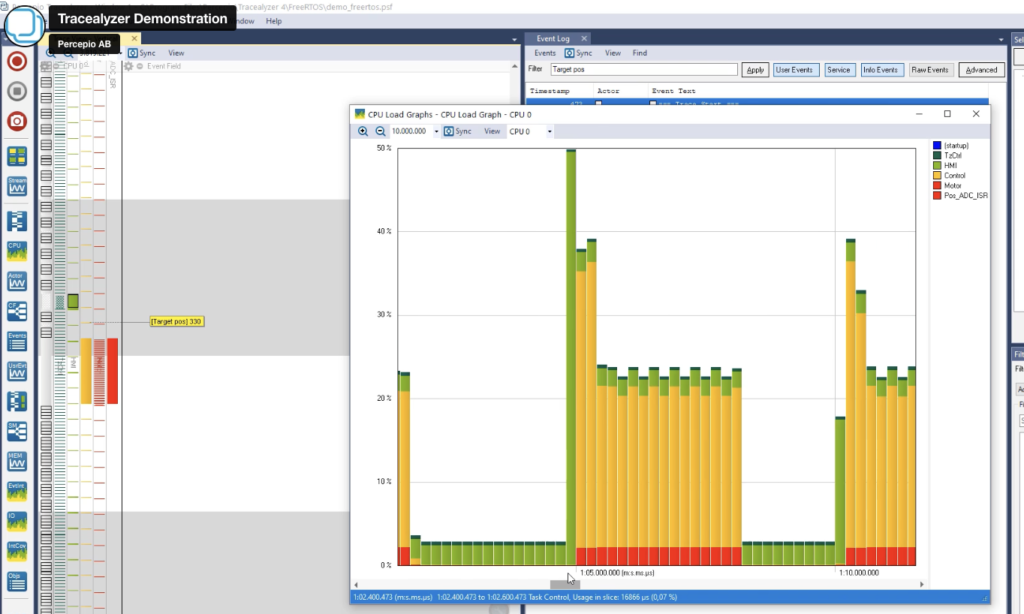Click the (startup) blue legend swatch
Viewport: 1024px width, 614px height.
click(937, 146)
